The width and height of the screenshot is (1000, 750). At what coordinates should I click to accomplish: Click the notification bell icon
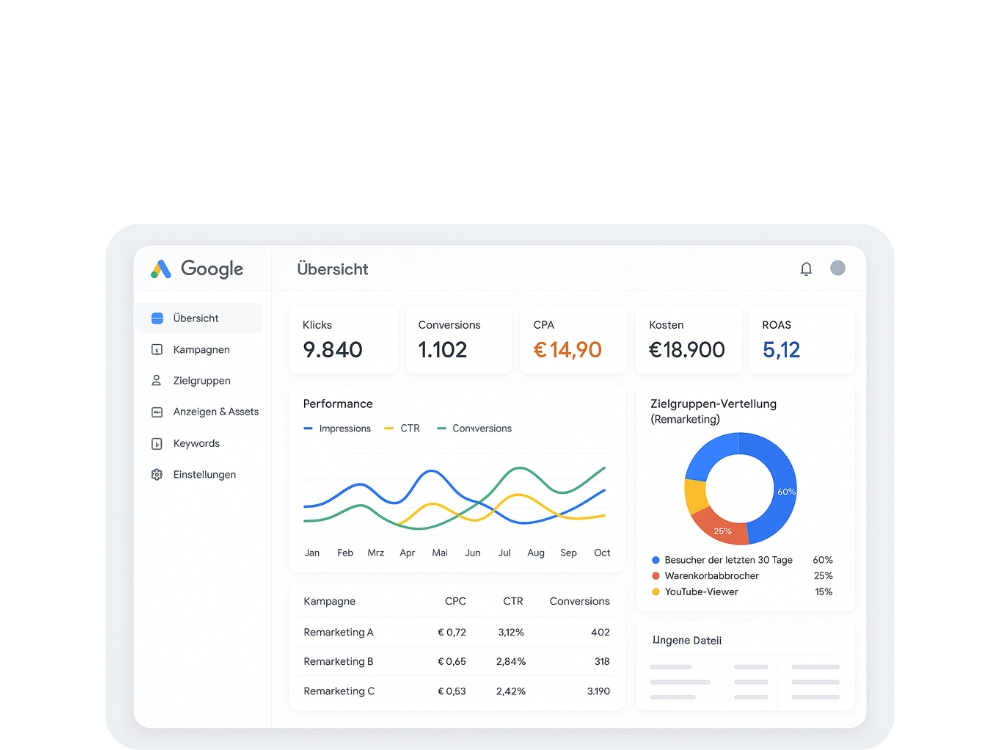tap(806, 268)
